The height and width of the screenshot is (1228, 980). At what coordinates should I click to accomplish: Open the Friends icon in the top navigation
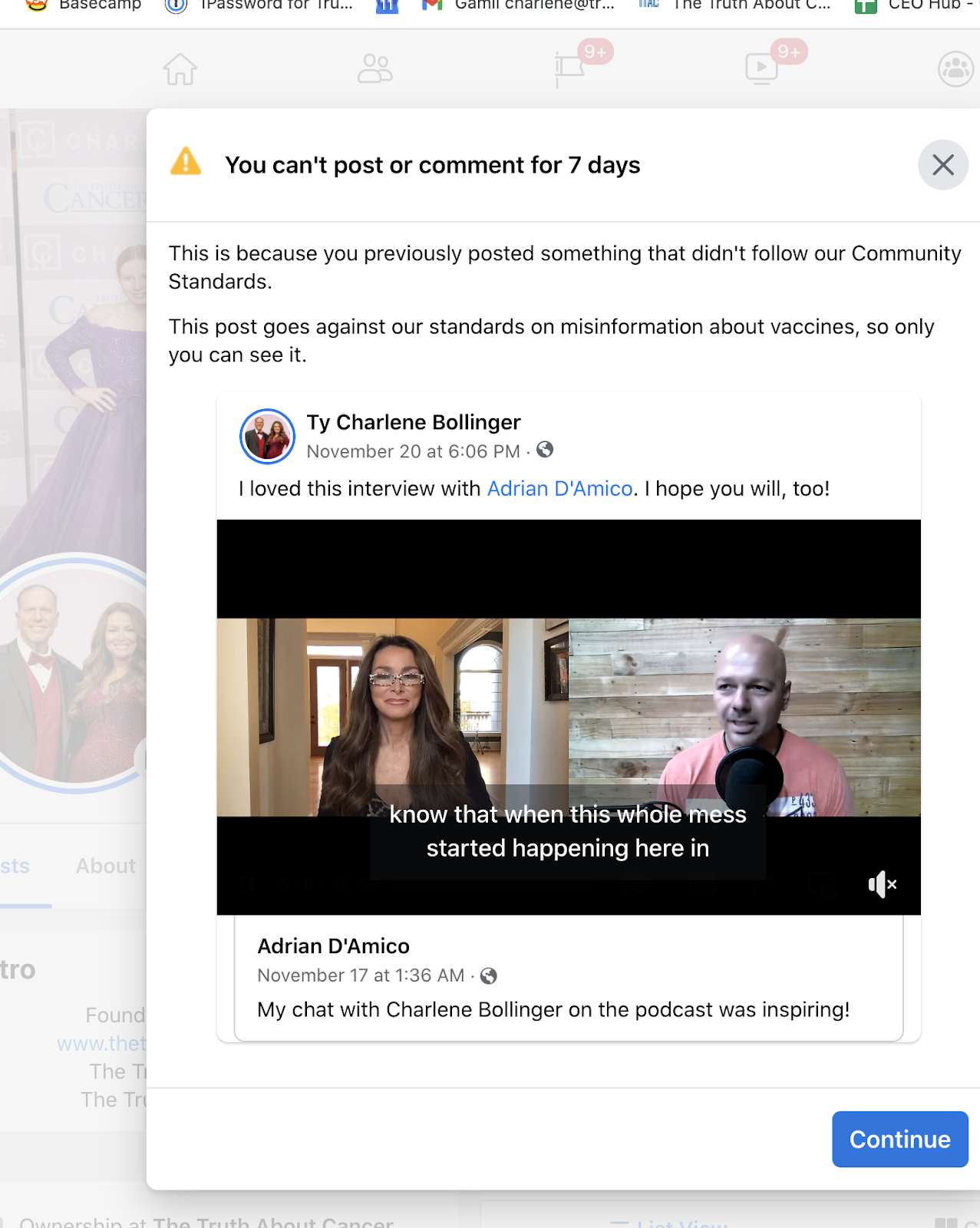click(x=375, y=69)
